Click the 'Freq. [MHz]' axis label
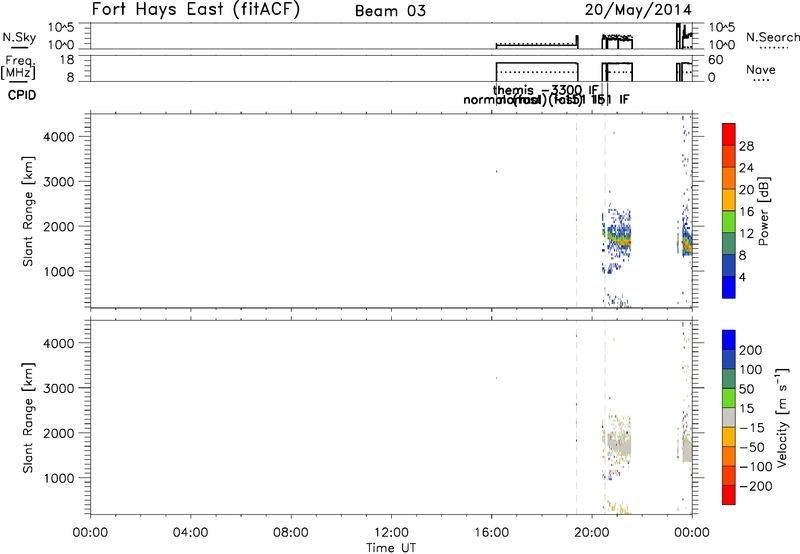The image size is (800, 554). [x=19, y=67]
